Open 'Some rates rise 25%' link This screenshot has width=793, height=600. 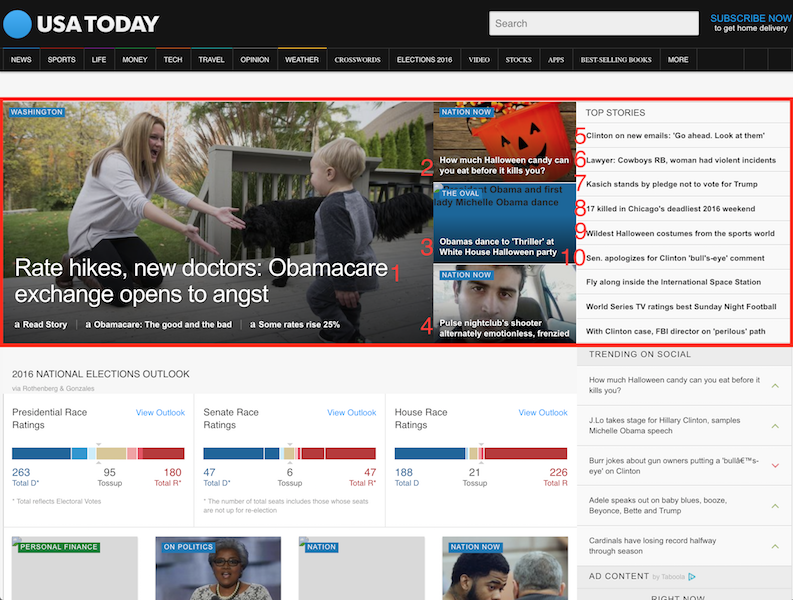[295, 325]
